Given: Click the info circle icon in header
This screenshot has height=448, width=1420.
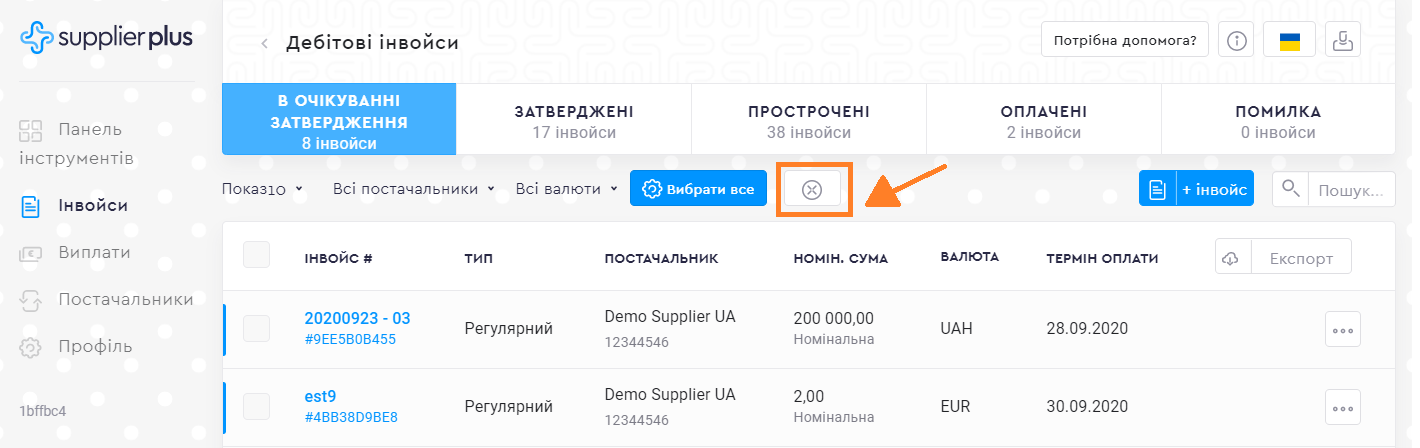Looking at the screenshot, I should (x=1238, y=41).
